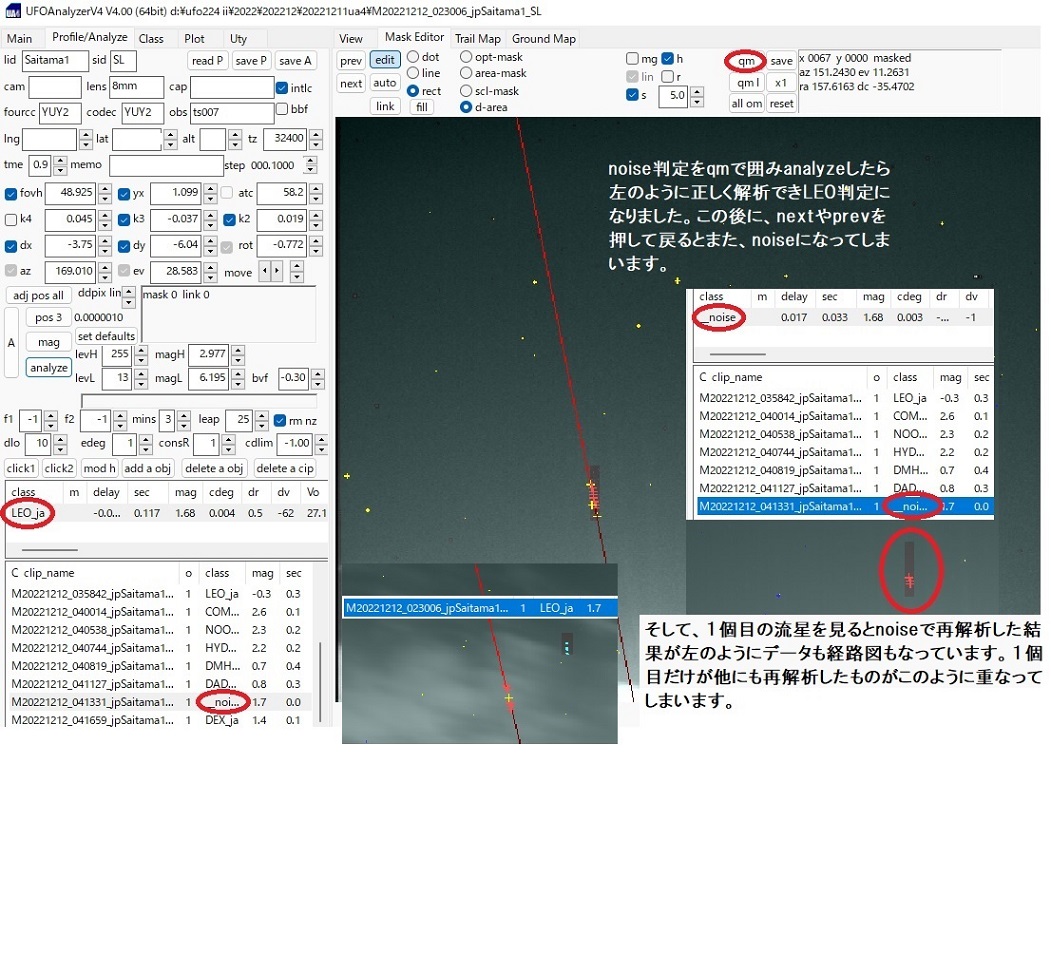The width and height of the screenshot is (1051, 973).
Task: Click the x1 zoom button
Action: click(781, 82)
